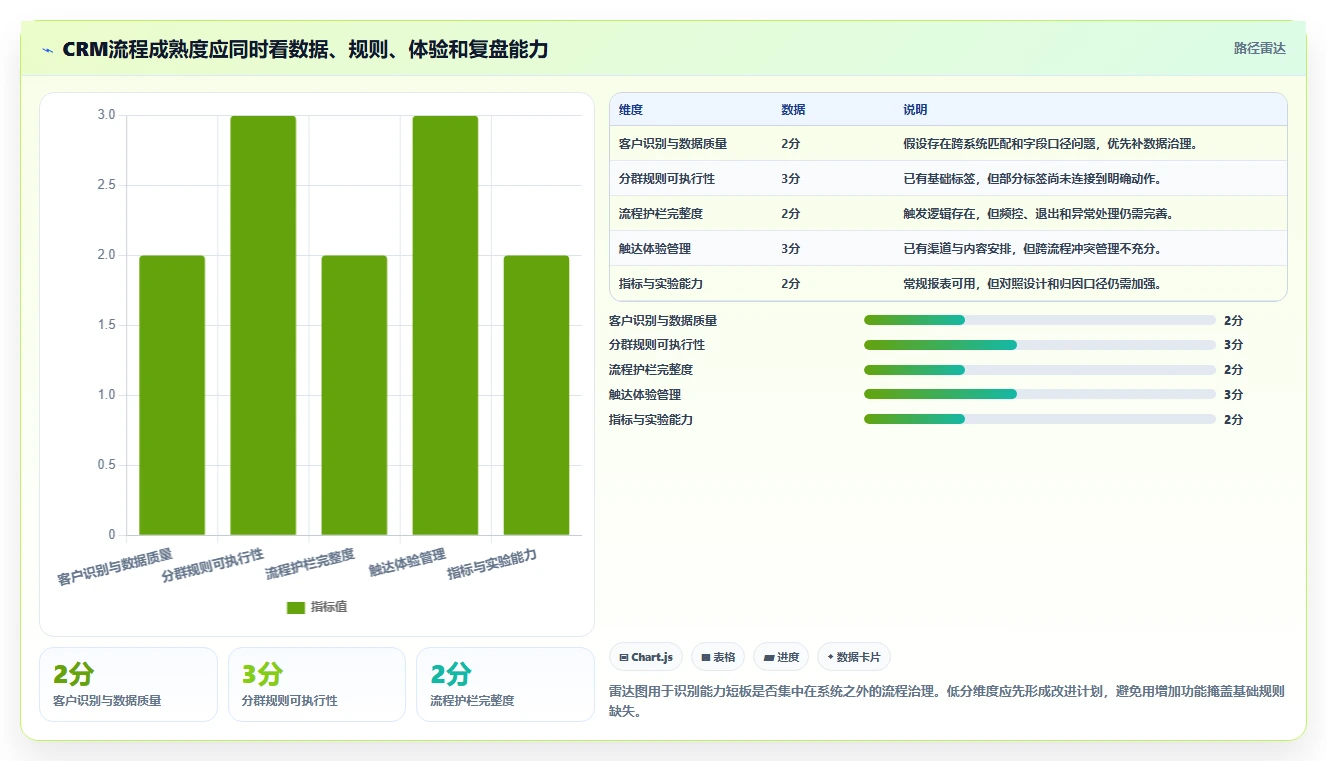Click the 流程护栏完整度 bar in the chart
The image size is (1327, 761).
coord(354,395)
